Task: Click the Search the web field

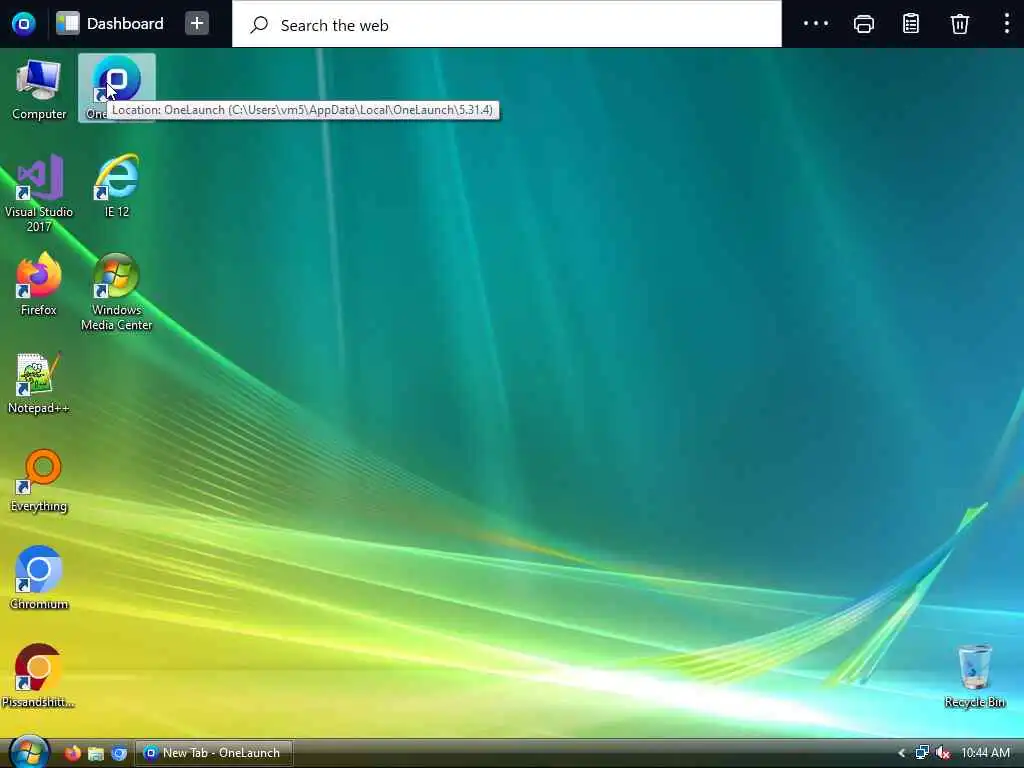Action: 506,25
